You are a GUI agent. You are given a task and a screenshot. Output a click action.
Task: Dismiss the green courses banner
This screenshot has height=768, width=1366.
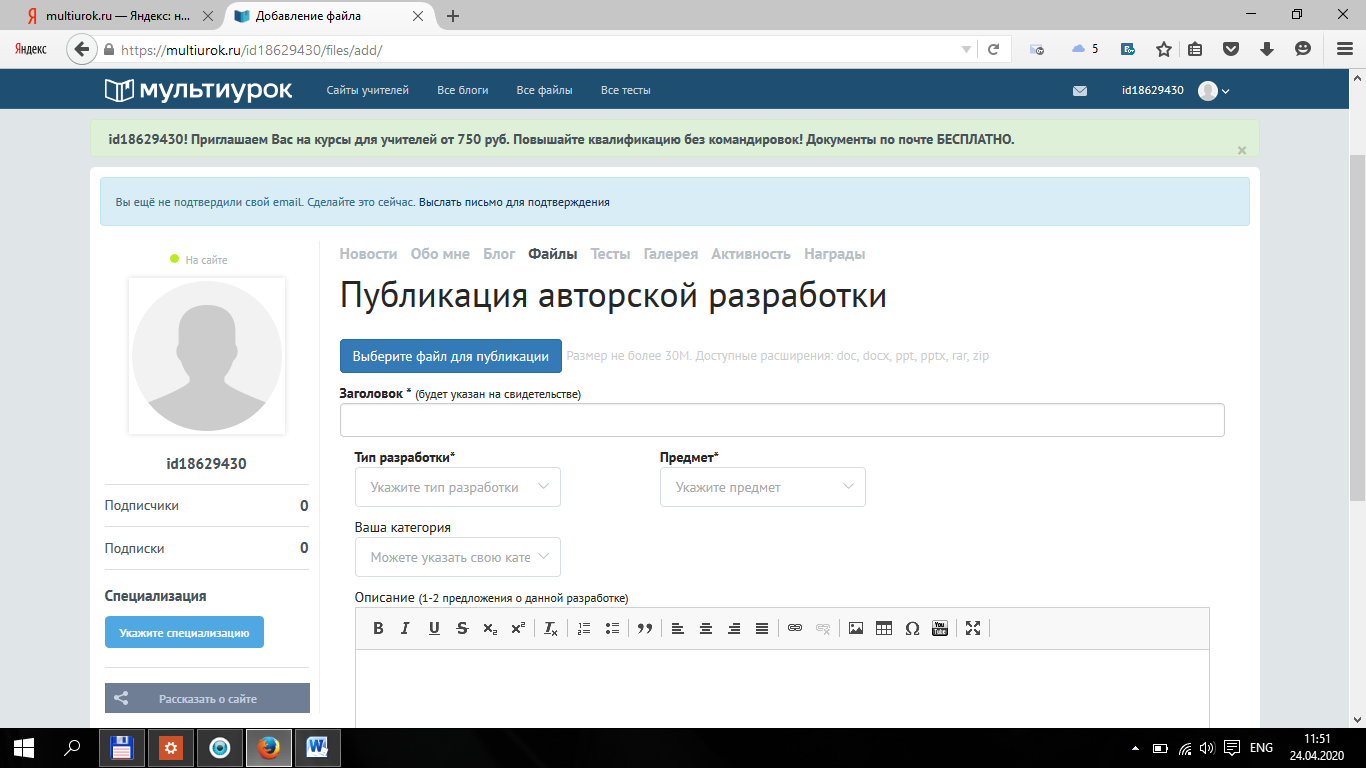(1242, 150)
